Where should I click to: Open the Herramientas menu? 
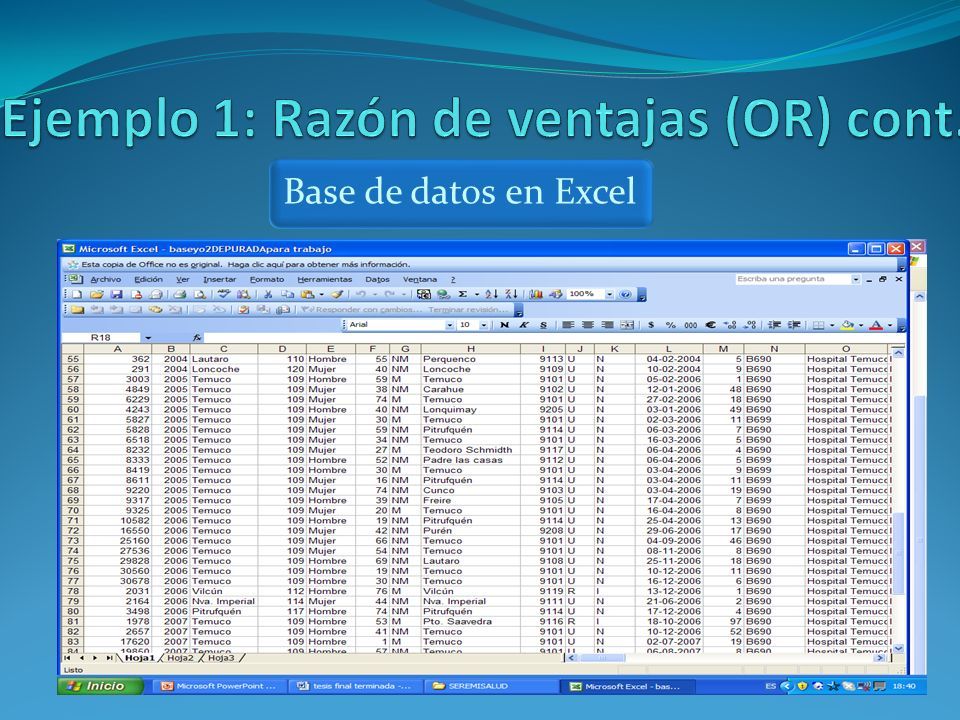(x=324, y=279)
